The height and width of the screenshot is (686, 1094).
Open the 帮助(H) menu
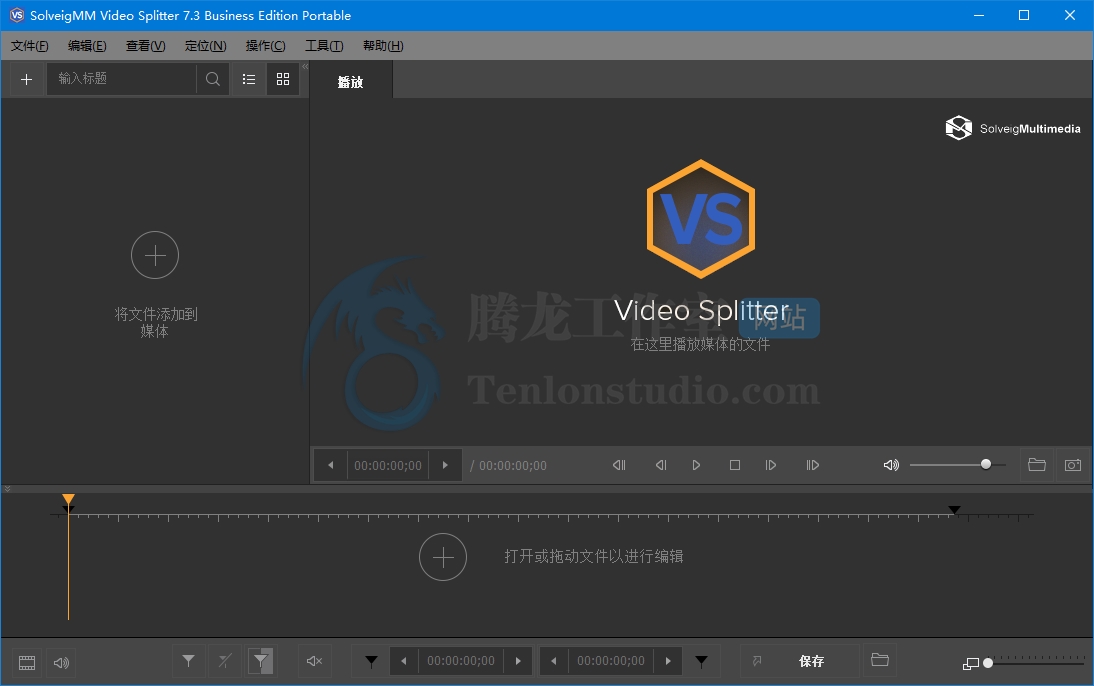383,46
